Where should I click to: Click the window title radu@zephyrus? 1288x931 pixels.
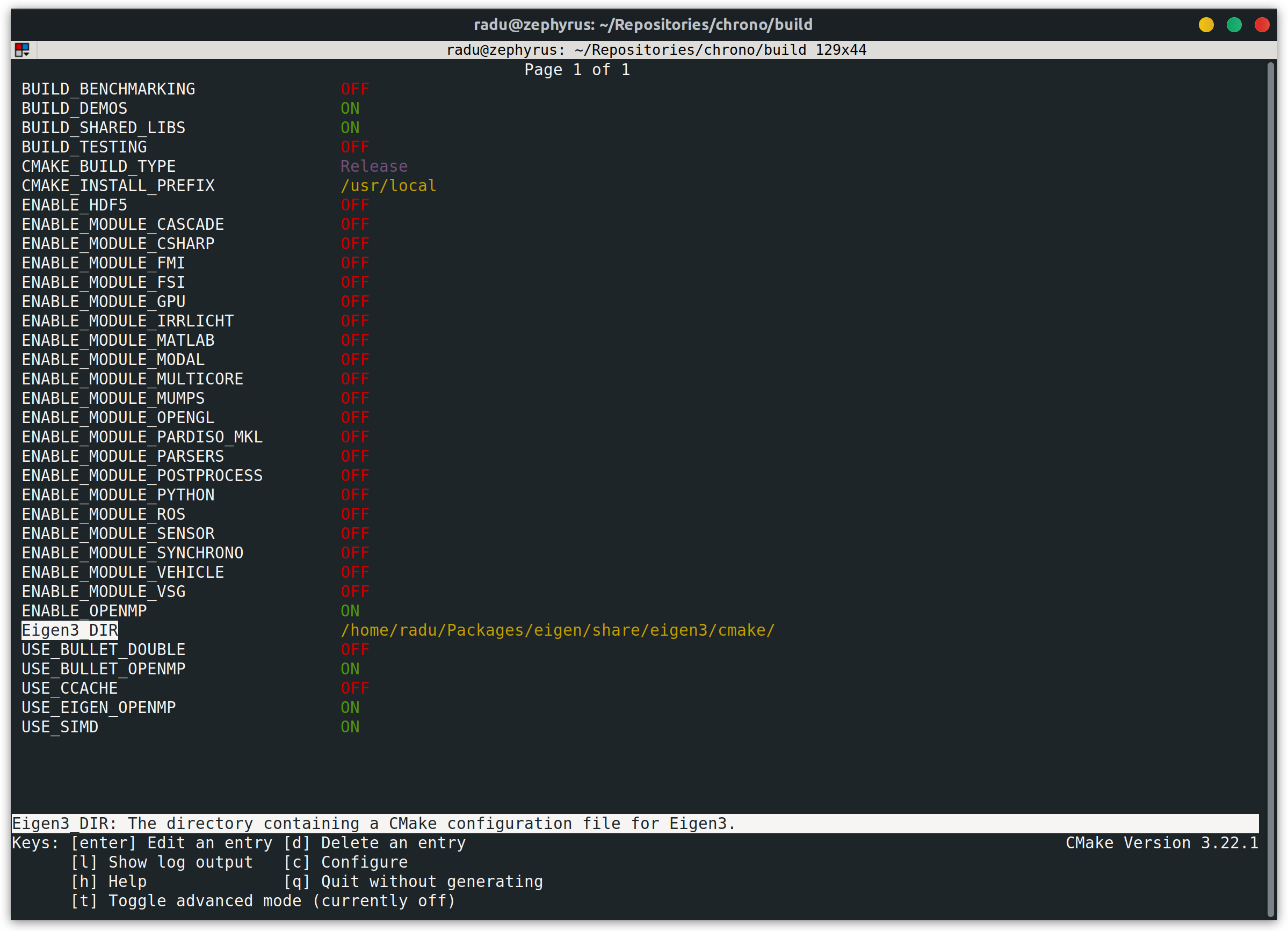pyautogui.click(x=643, y=25)
